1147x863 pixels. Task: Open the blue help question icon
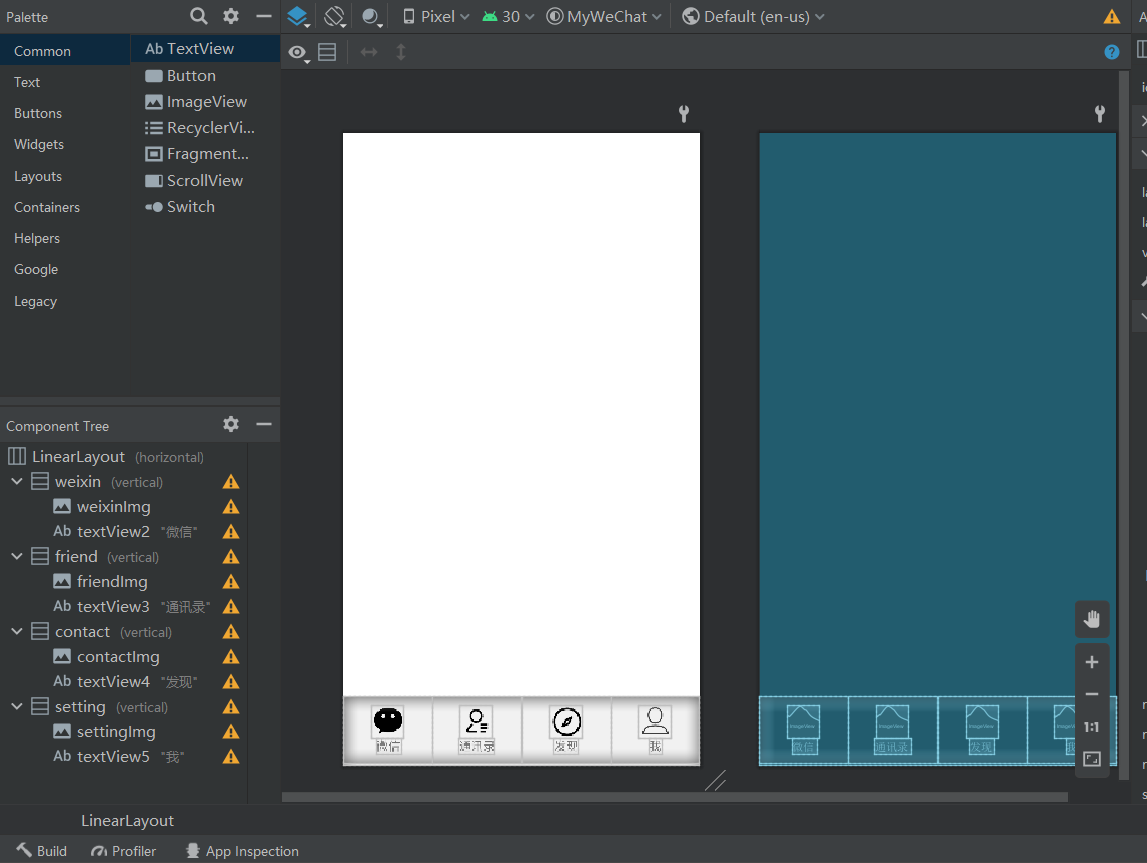[1111, 52]
